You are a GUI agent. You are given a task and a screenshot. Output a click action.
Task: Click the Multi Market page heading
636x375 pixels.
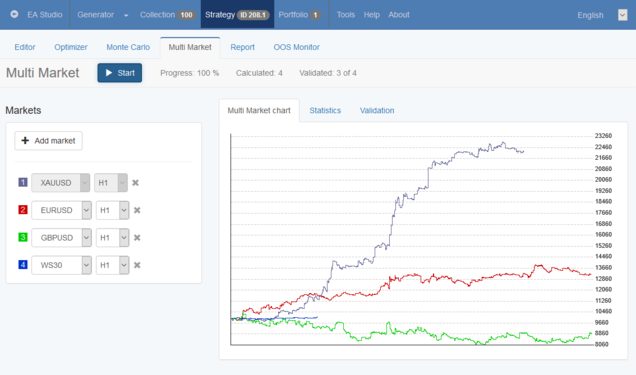tap(43, 73)
